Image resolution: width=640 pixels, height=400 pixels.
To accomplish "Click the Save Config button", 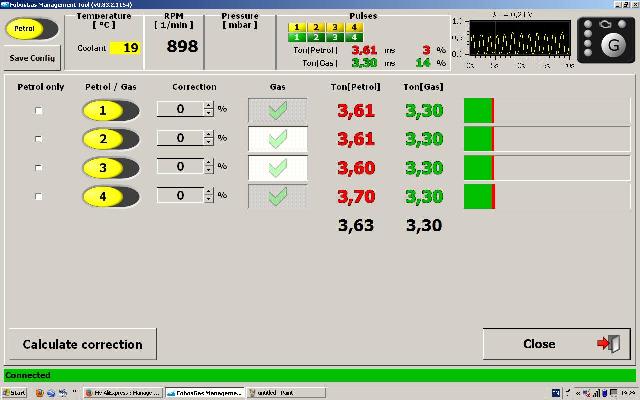I will [x=34, y=58].
